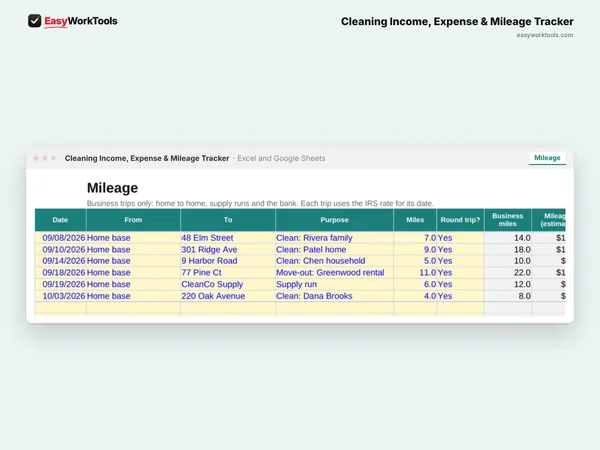The width and height of the screenshot is (600, 450).
Task: Select the Business miles column header
Action: tap(508, 220)
